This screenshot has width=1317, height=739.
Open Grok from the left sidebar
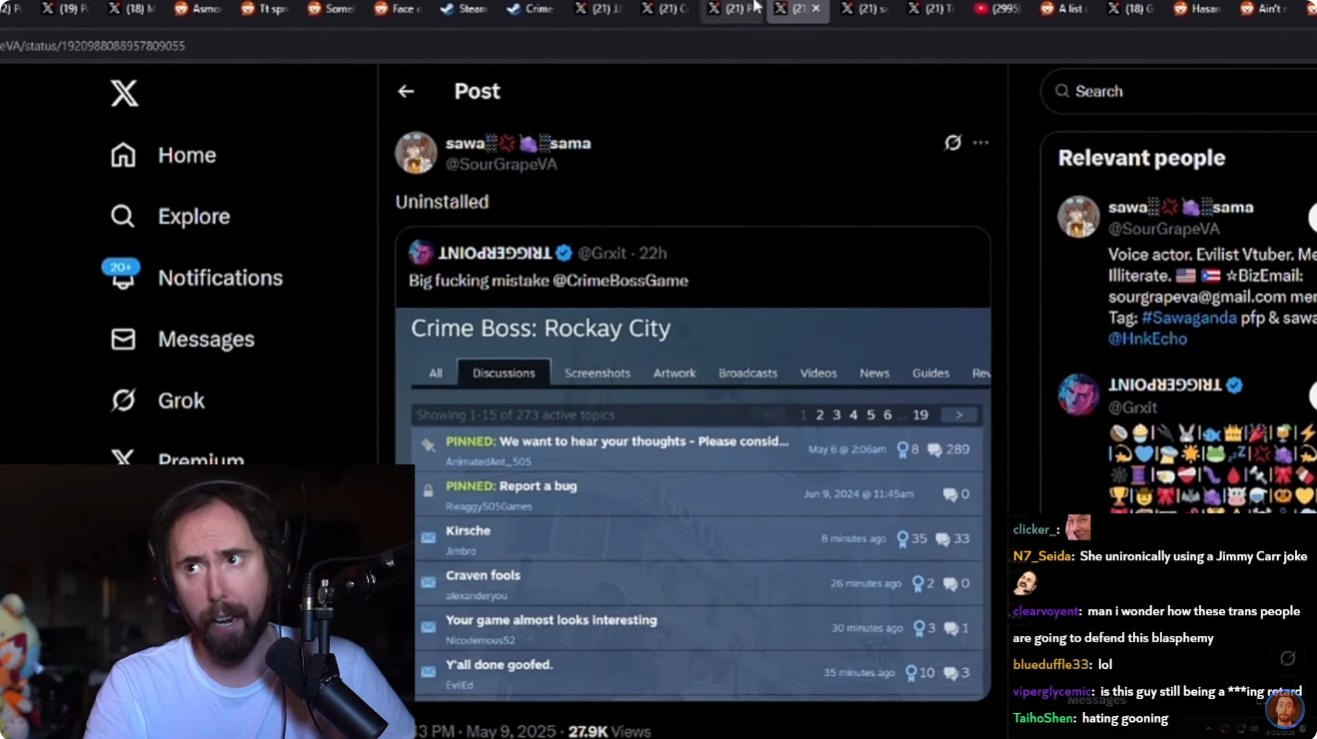[157, 400]
